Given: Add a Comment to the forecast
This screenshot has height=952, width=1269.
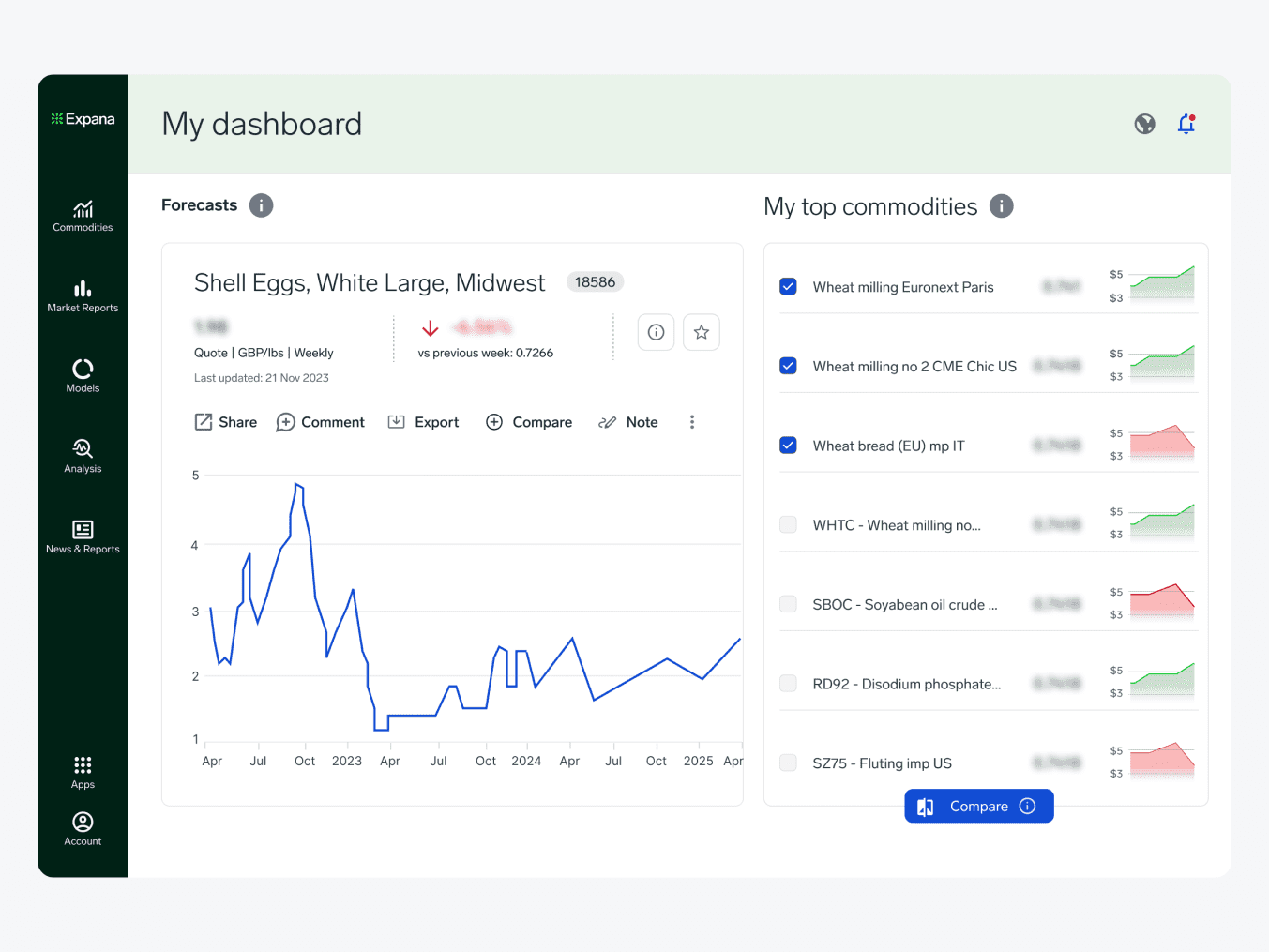Looking at the screenshot, I should [x=320, y=422].
